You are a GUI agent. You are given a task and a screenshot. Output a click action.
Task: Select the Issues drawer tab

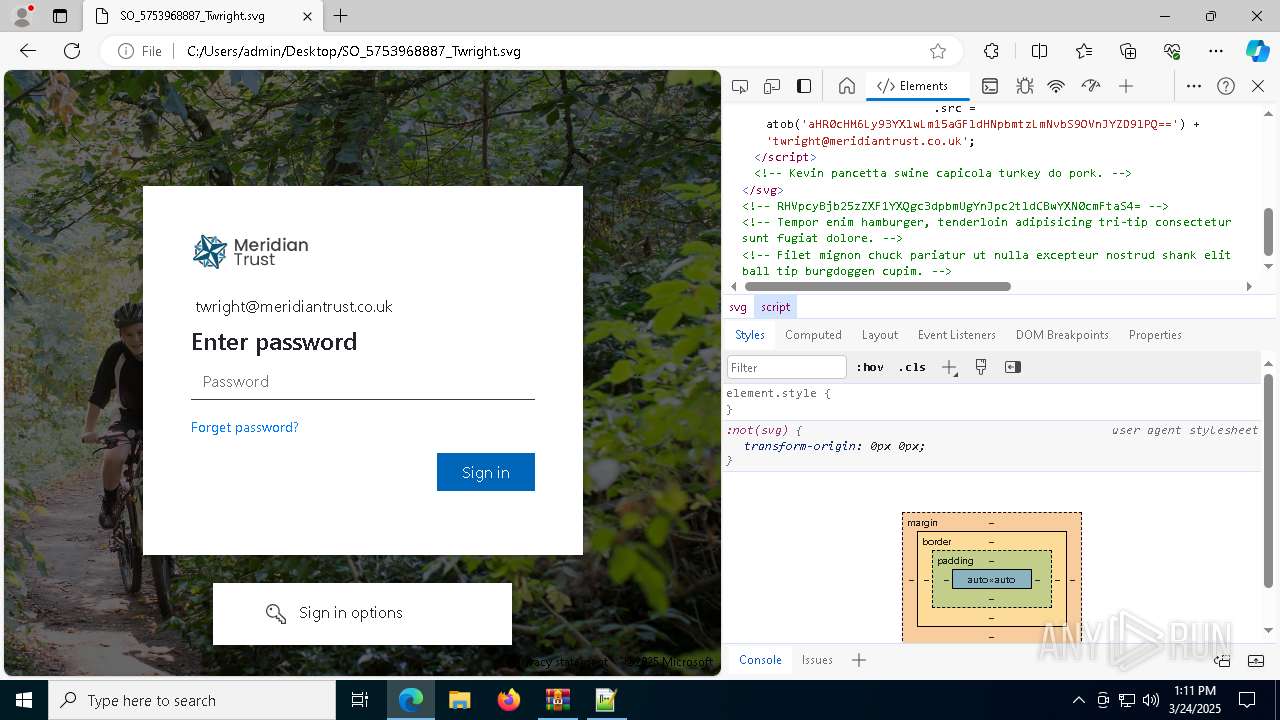click(x=817, y=660)
